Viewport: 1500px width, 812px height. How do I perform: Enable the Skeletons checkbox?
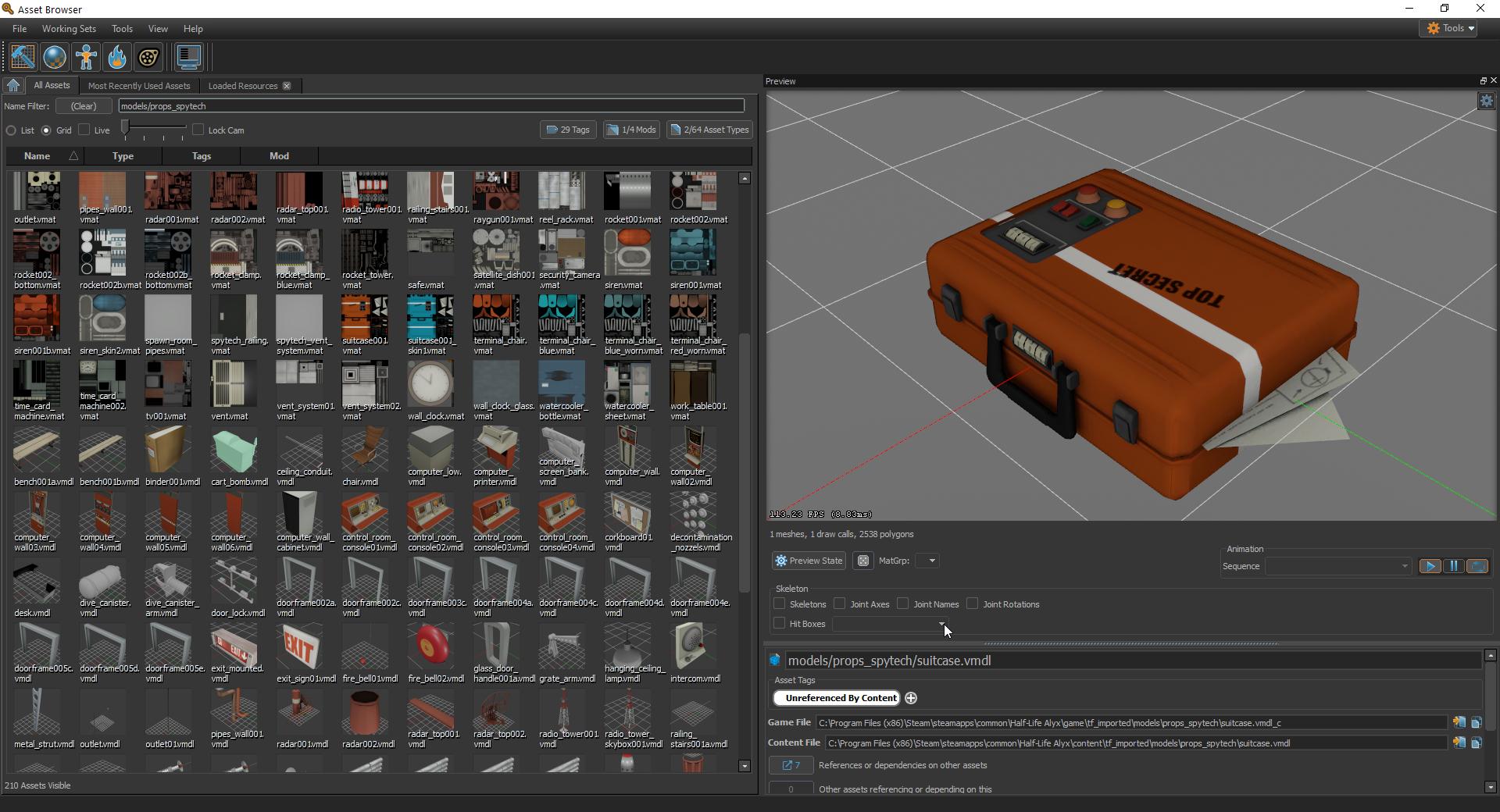[x=780, y=604]
